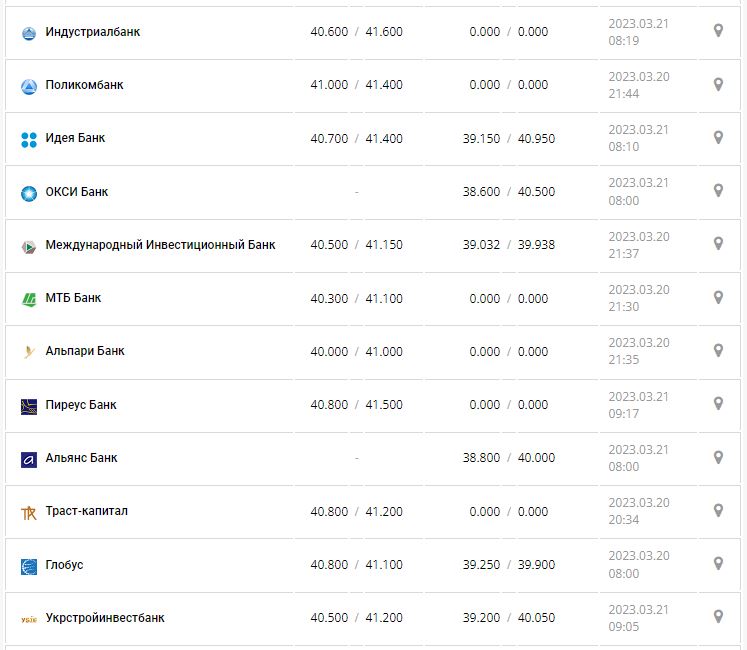
Task: Click the МТБ Банк green logo
Action: pos(28,299)
